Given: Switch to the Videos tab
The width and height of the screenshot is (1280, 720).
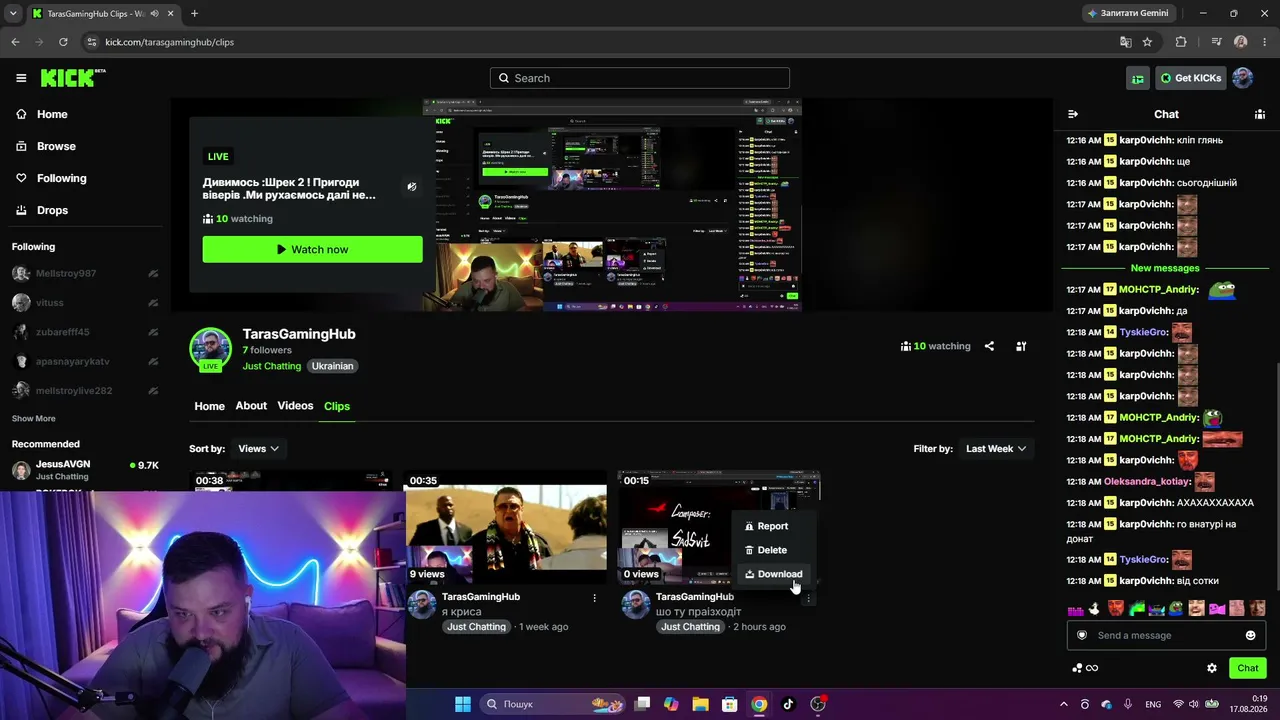Looking at the screenshot, I should 295,406.
